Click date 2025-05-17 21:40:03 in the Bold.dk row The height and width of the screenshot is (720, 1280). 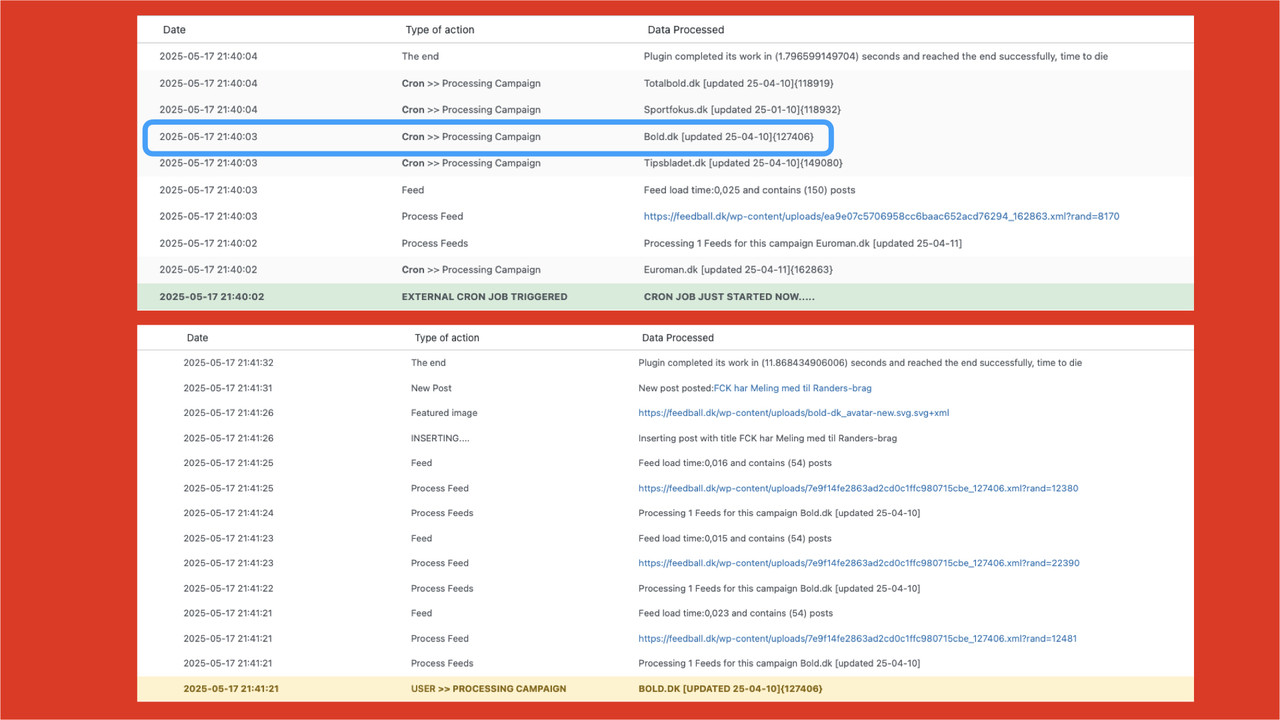click(x=208, y=136)
